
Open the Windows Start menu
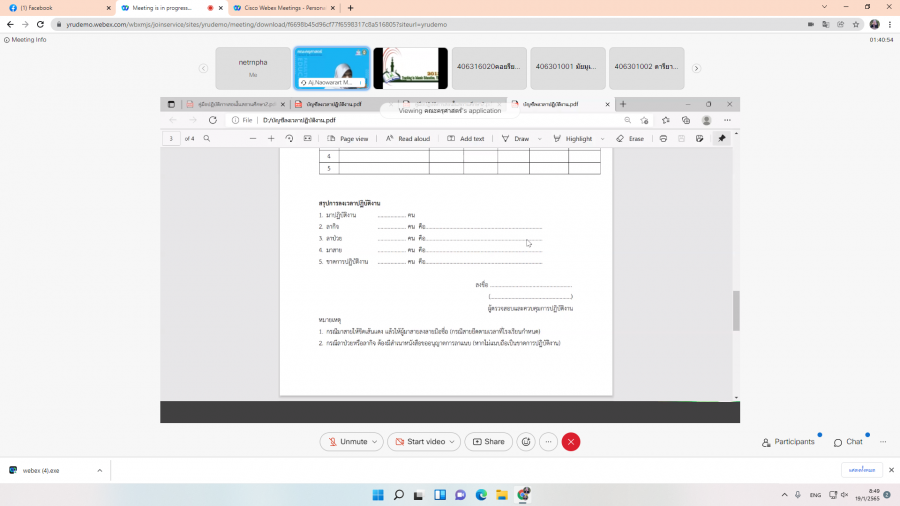pyautogui.click(x=378, y=494)
